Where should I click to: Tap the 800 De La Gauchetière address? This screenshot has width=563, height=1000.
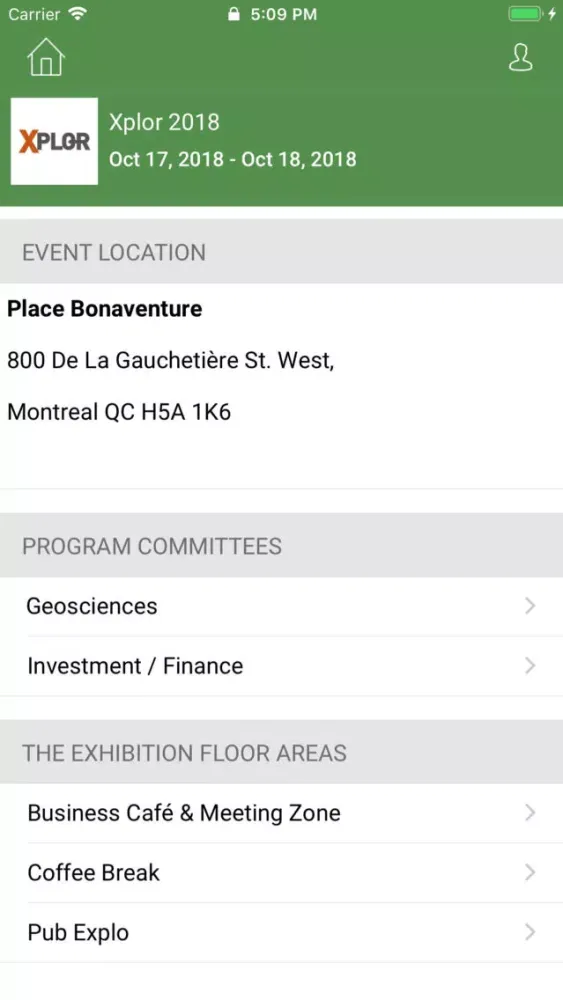(170, 360)
